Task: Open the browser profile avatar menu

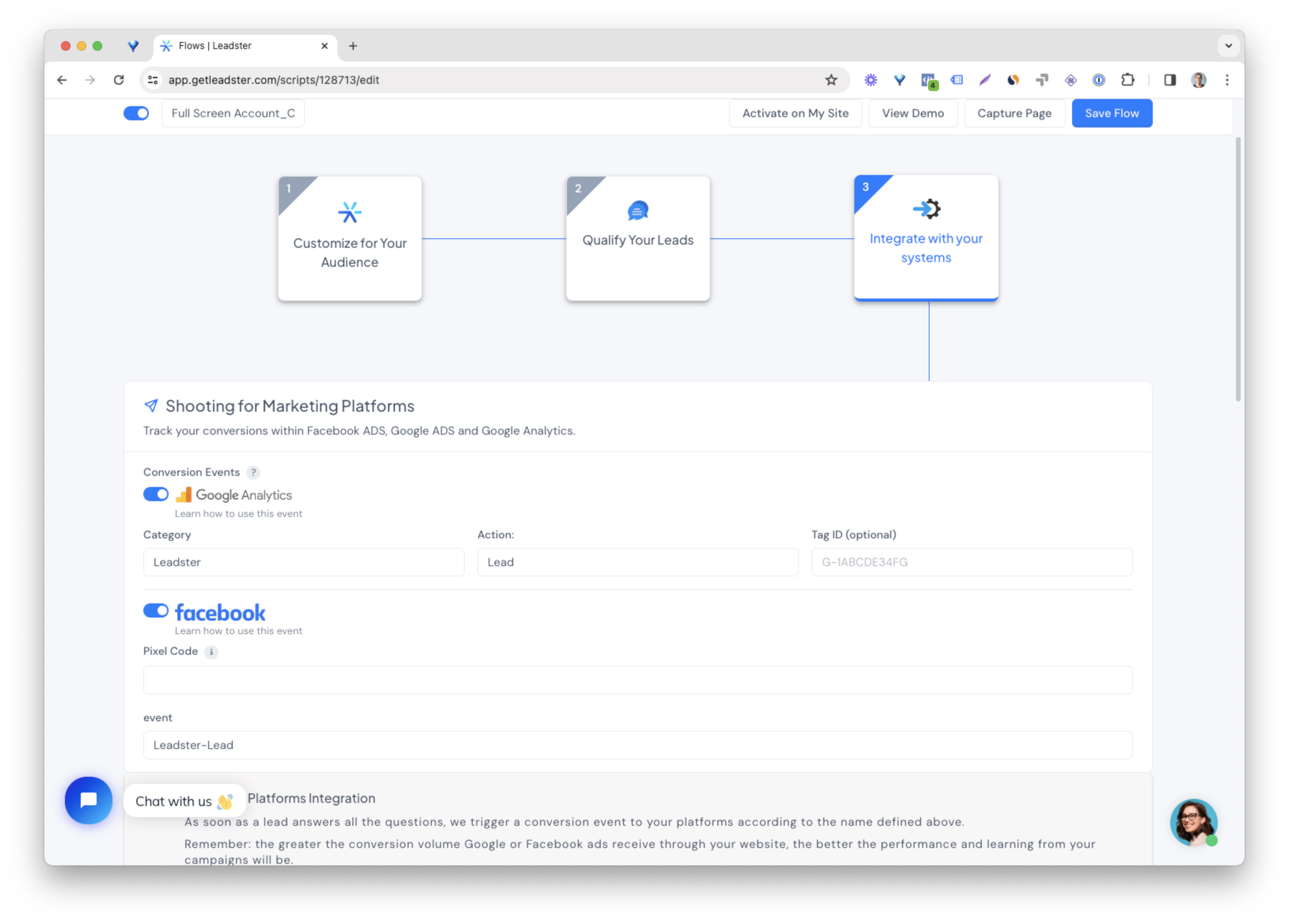Action: 1199,80
